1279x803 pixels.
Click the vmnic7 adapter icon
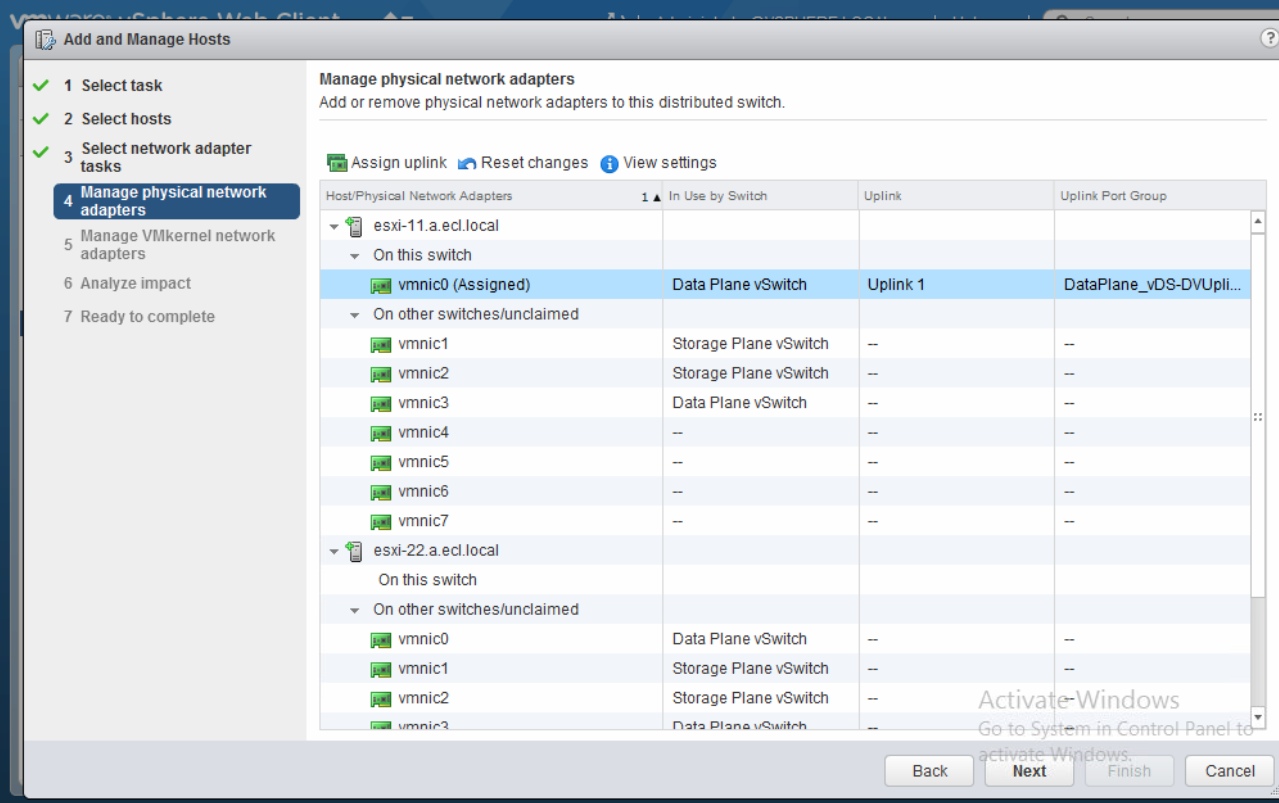[x=381, y=522]
